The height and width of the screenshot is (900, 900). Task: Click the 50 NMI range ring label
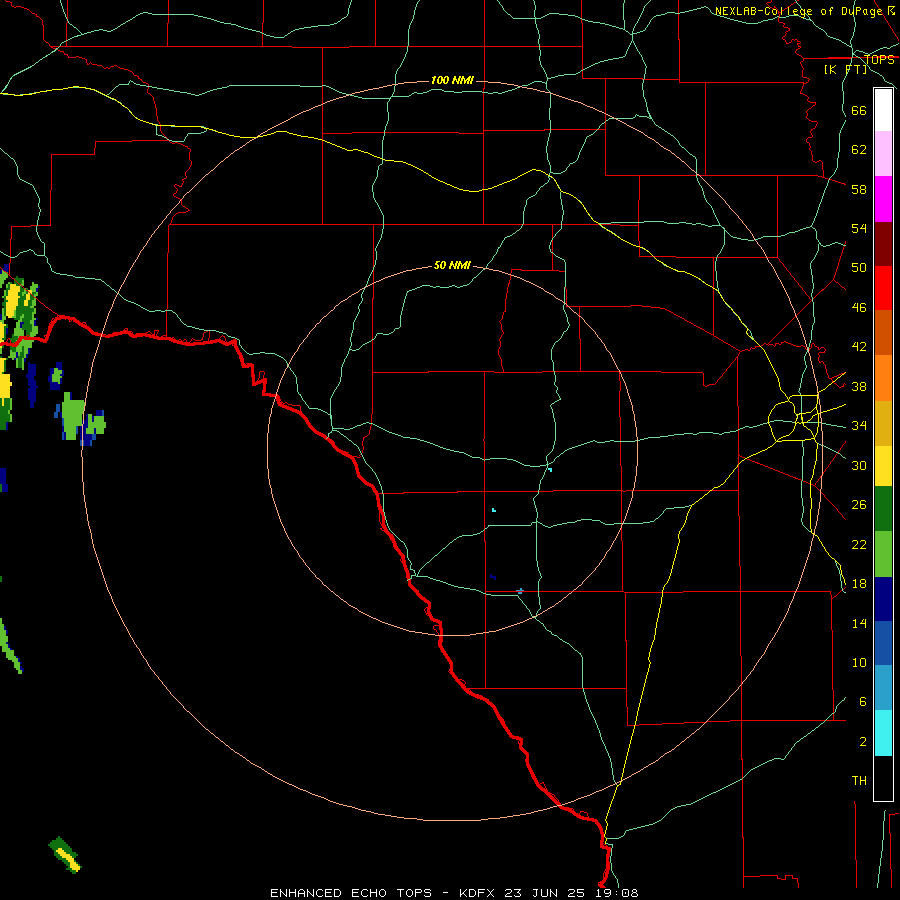point(452,265)
